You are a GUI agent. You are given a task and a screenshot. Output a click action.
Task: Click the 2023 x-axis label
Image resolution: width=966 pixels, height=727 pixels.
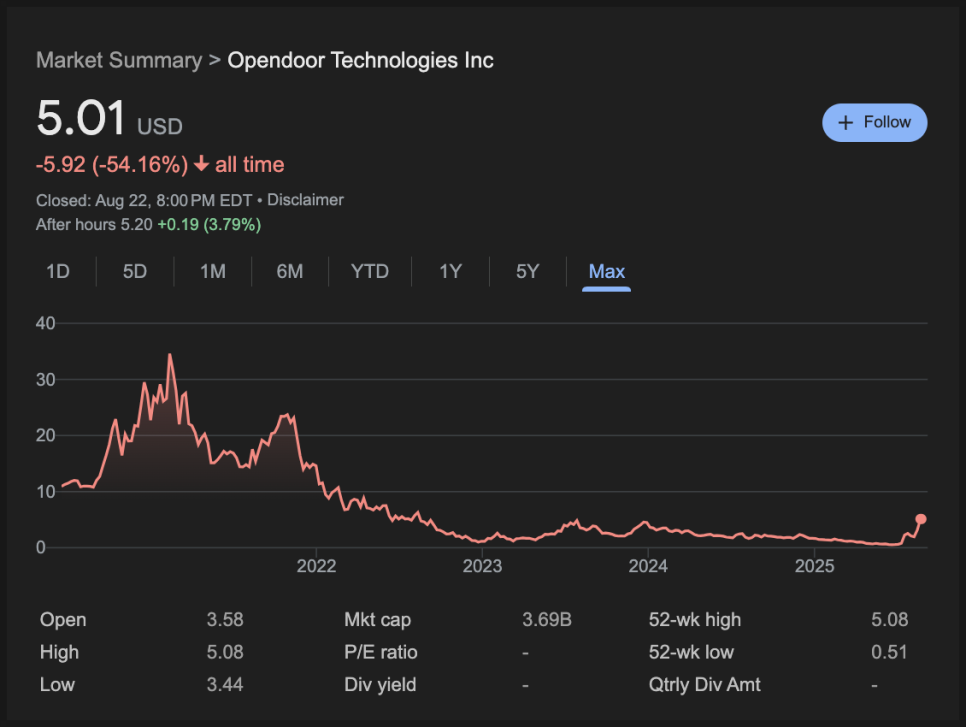[x=482, y=566]
